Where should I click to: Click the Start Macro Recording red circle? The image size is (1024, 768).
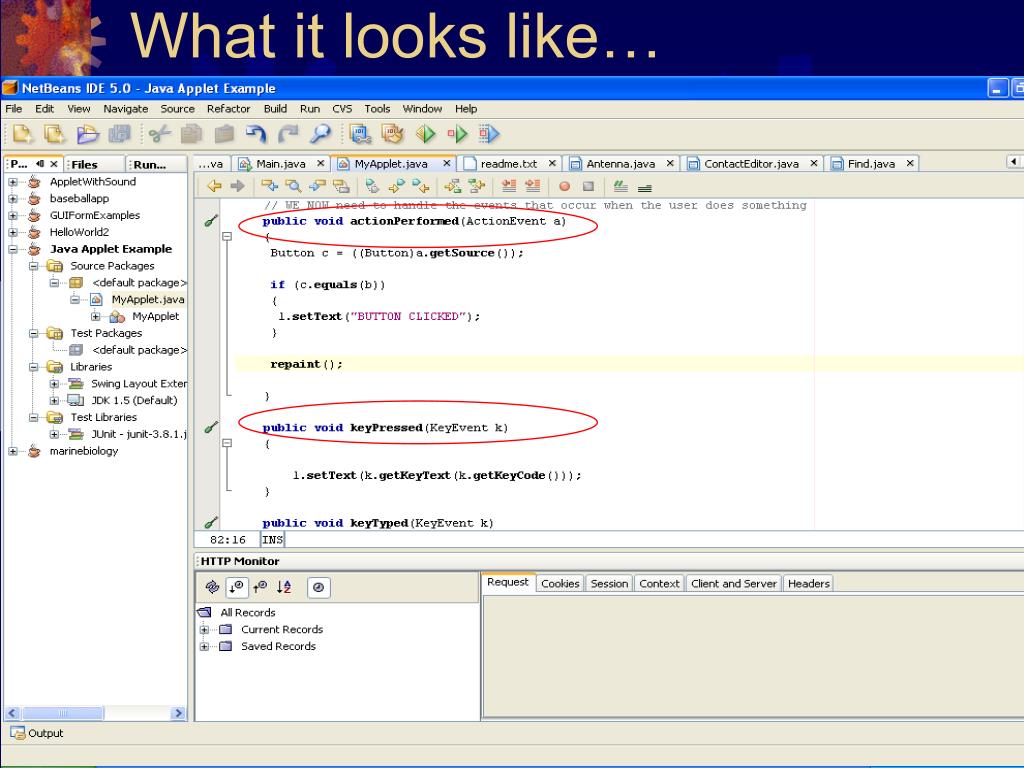[564, 186]
